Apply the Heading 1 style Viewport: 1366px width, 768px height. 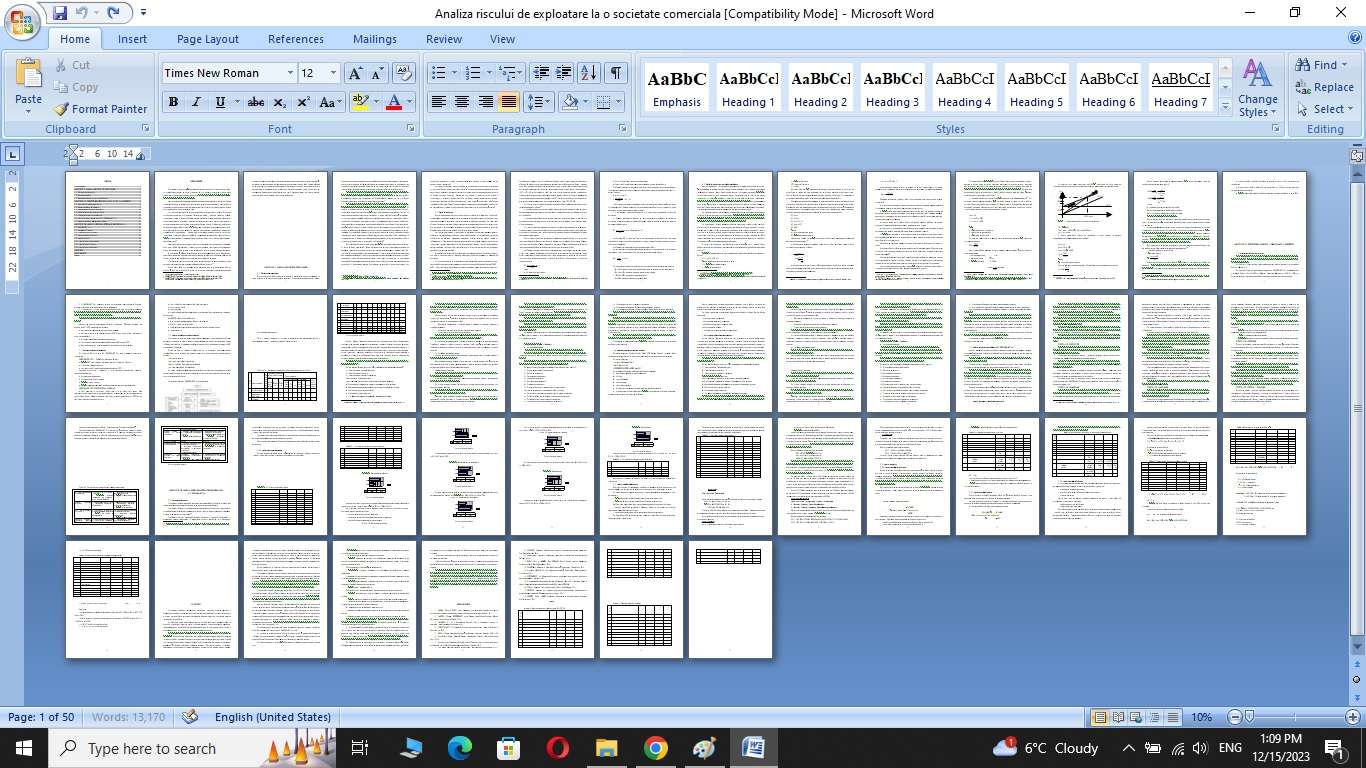pos(749,88)
